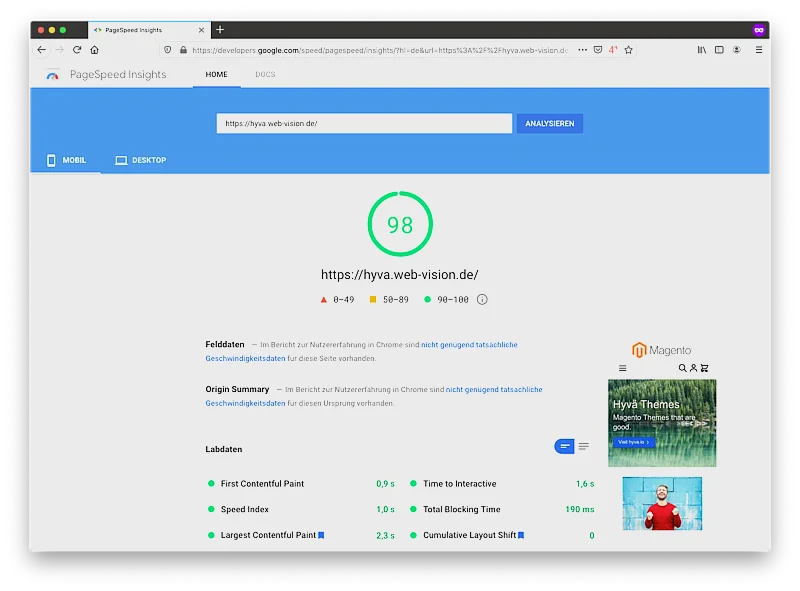Switch to the DESKTOP tab

point(140,160)
